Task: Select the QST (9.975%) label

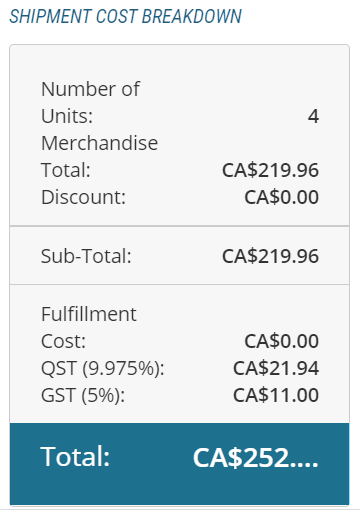Action: point(103,369)
